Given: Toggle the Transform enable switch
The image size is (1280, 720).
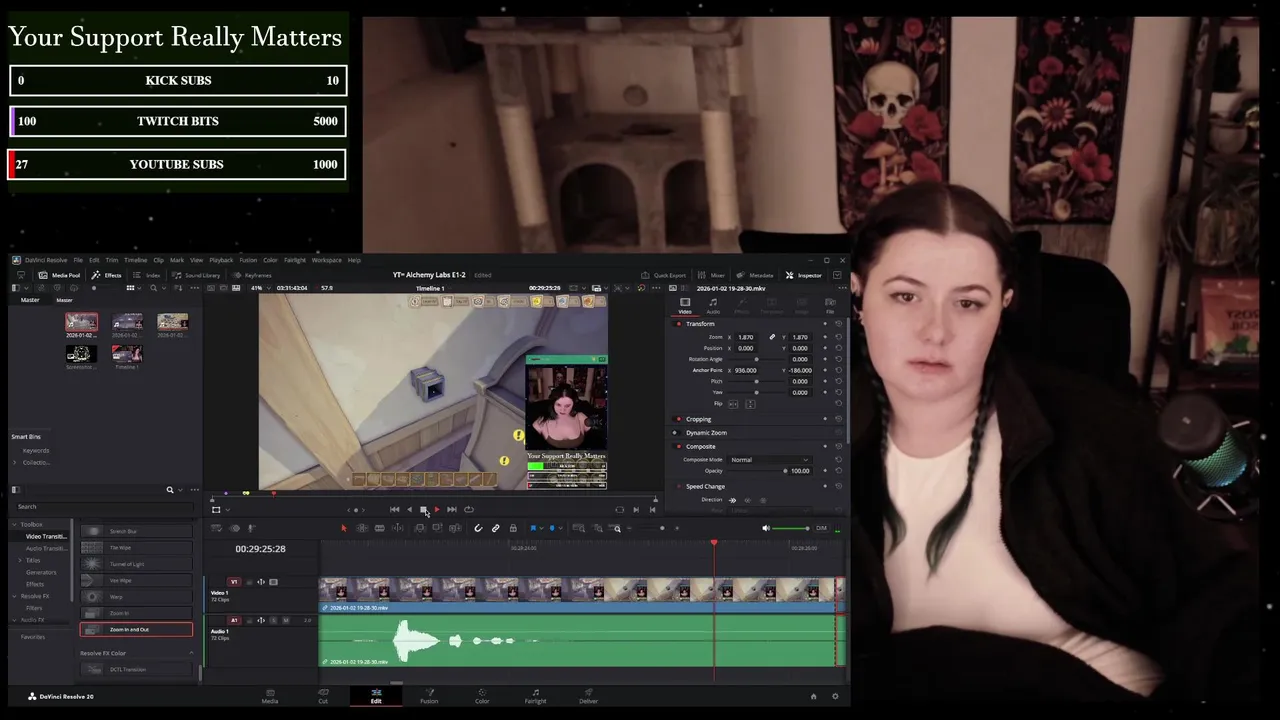Looking at the screenshot, I should click(677, 324).
